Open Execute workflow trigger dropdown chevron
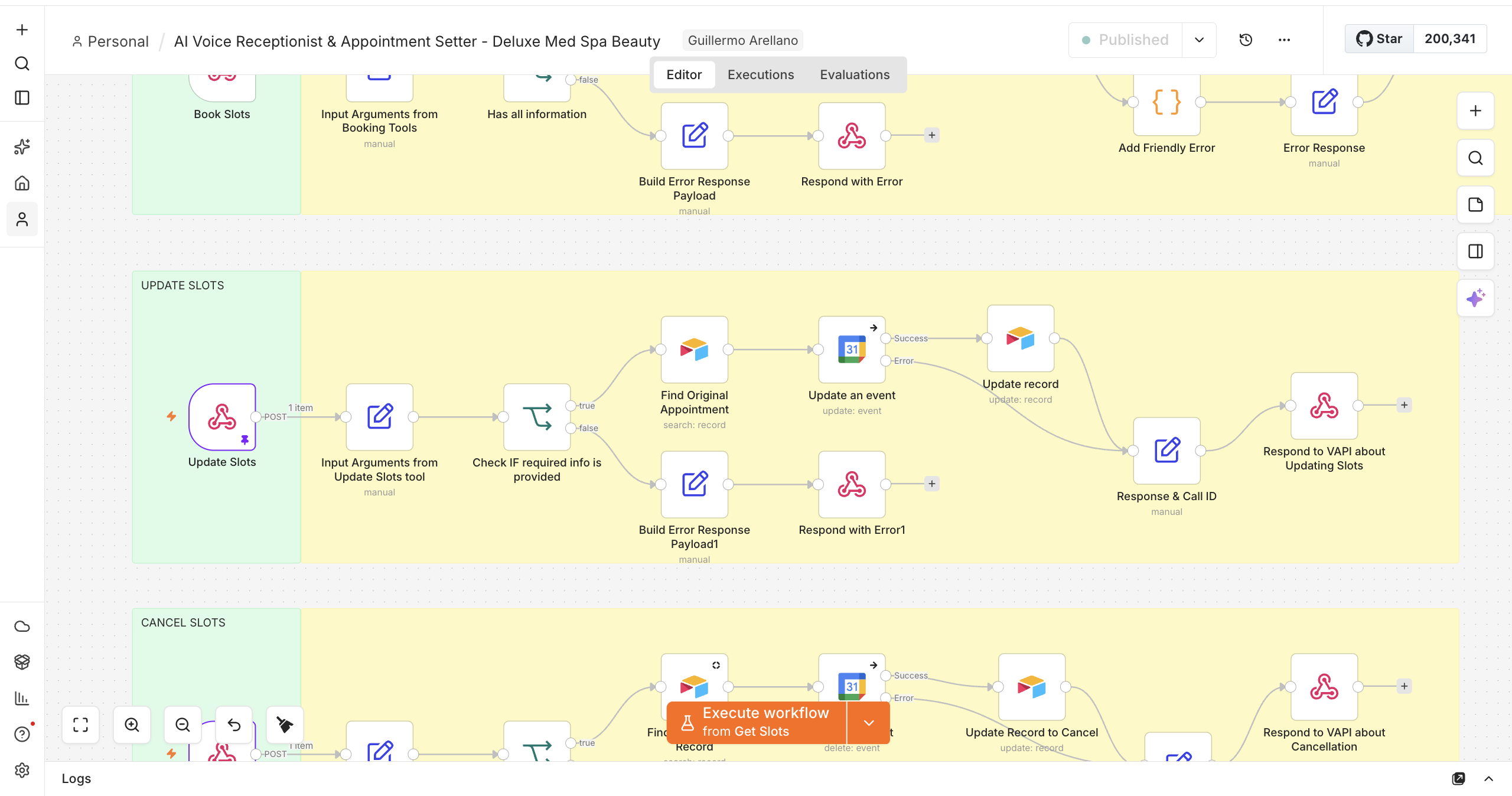The width and height of the screenshot is (1512, 796). pyautogui.click(x=869, y=723)
